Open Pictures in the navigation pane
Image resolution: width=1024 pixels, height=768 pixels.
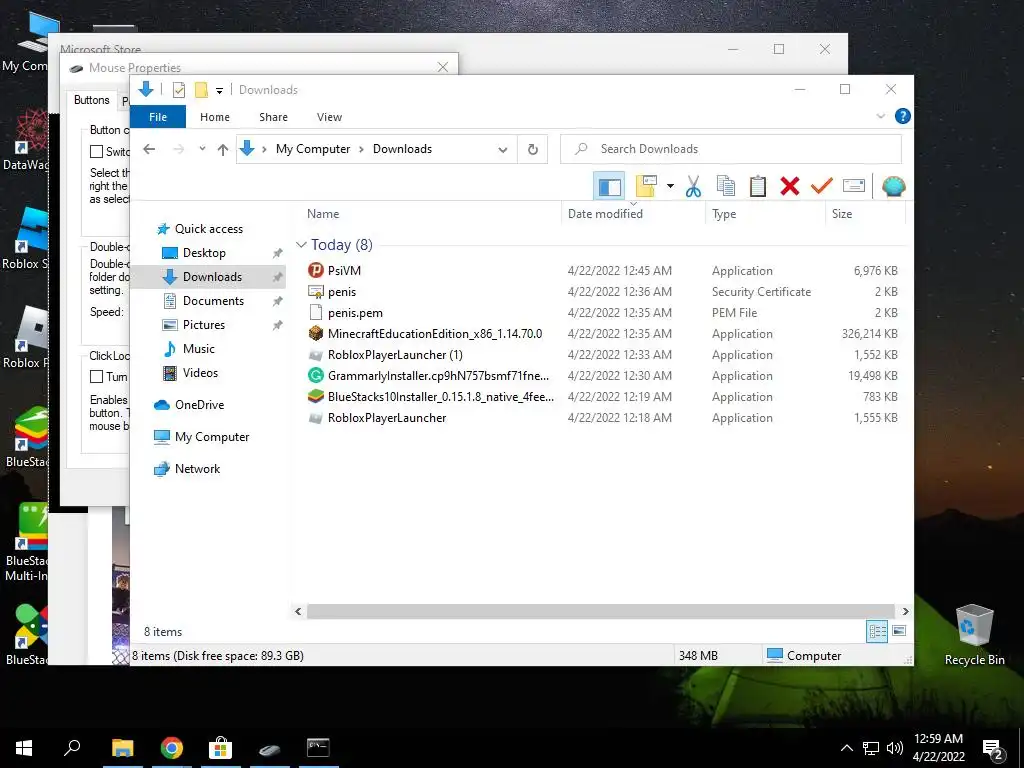(193, 325)
